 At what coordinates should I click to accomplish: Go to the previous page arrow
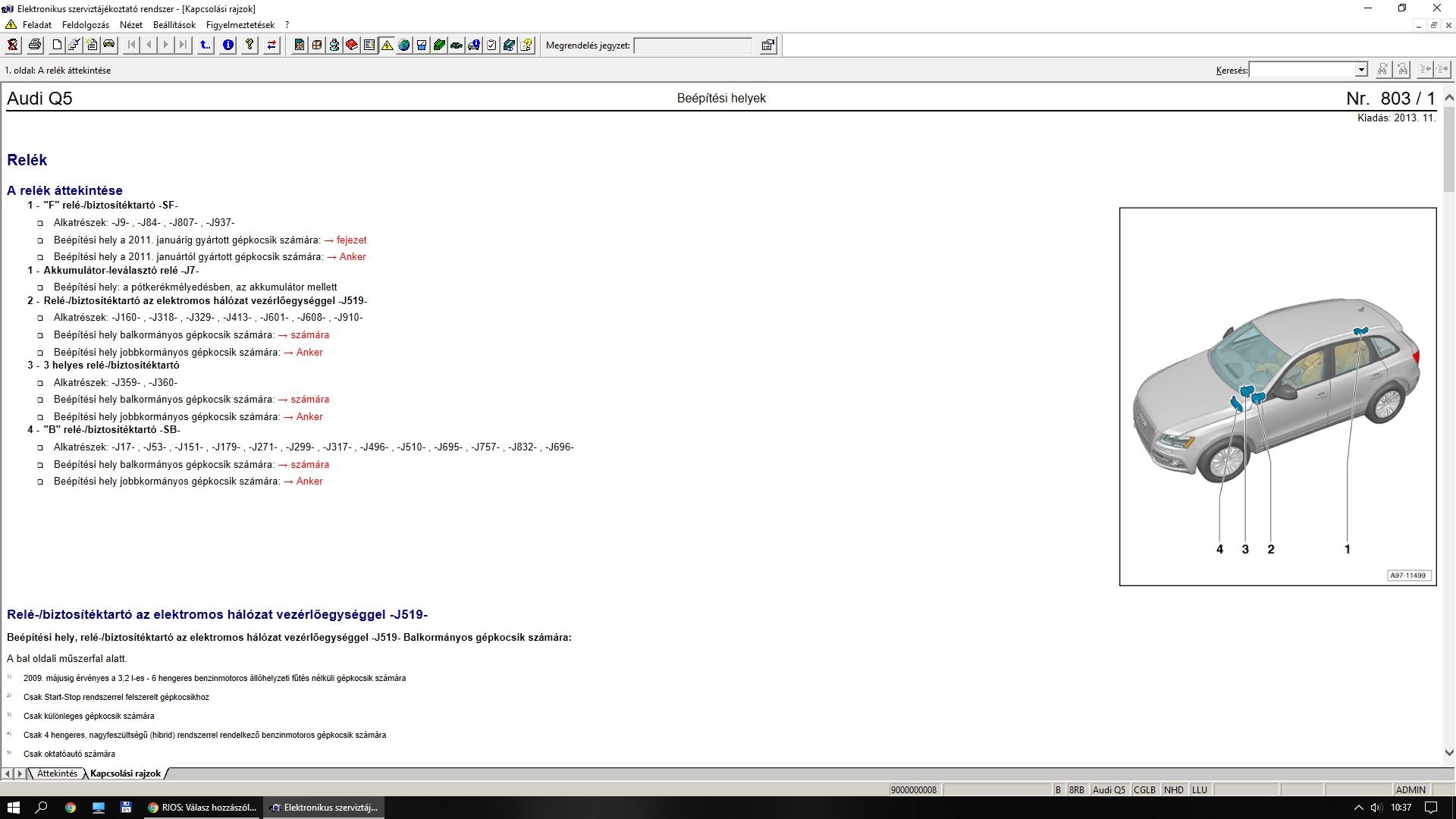click(149, 45)
